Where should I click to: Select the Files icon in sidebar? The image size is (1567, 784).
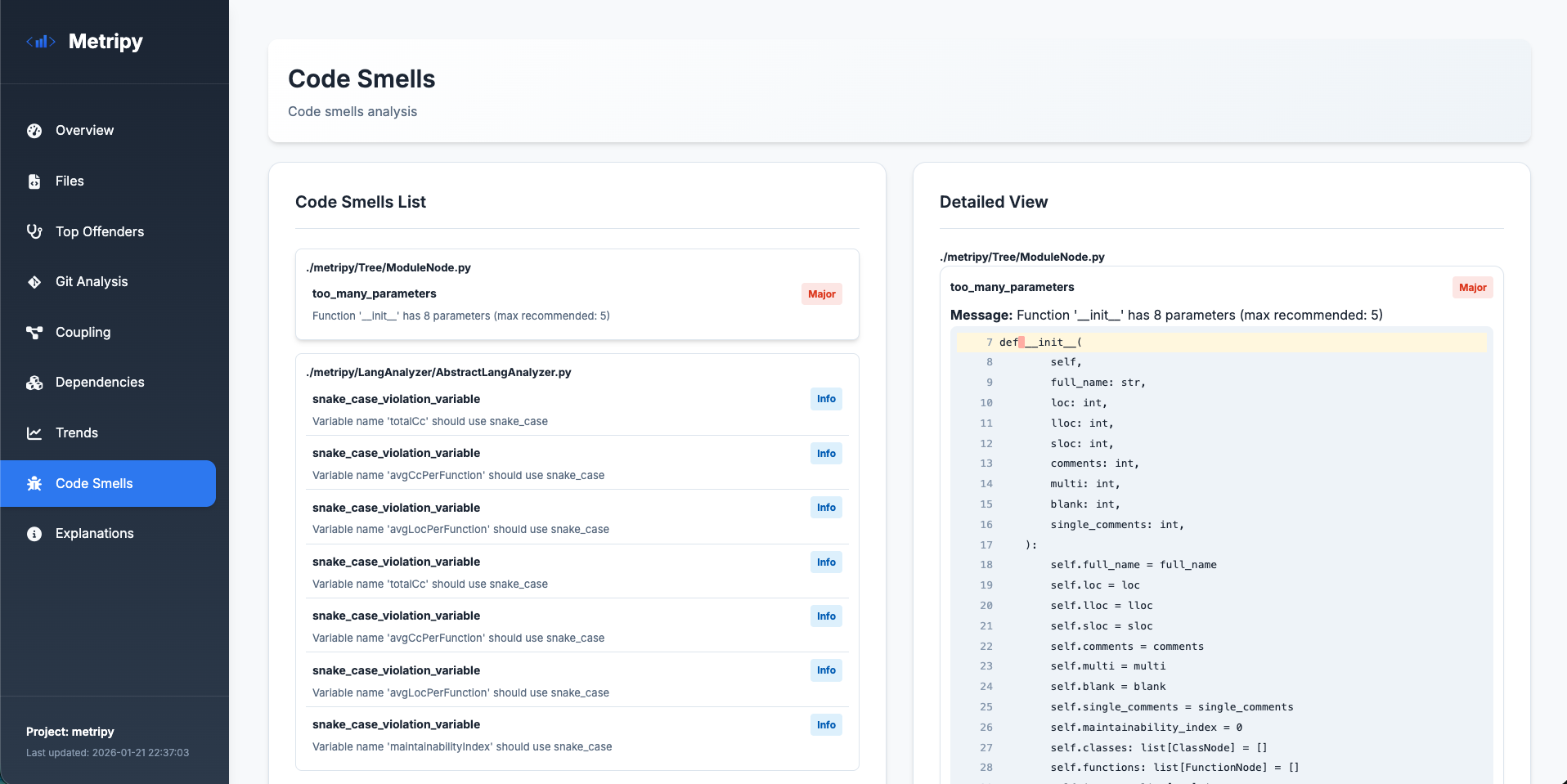34,181
